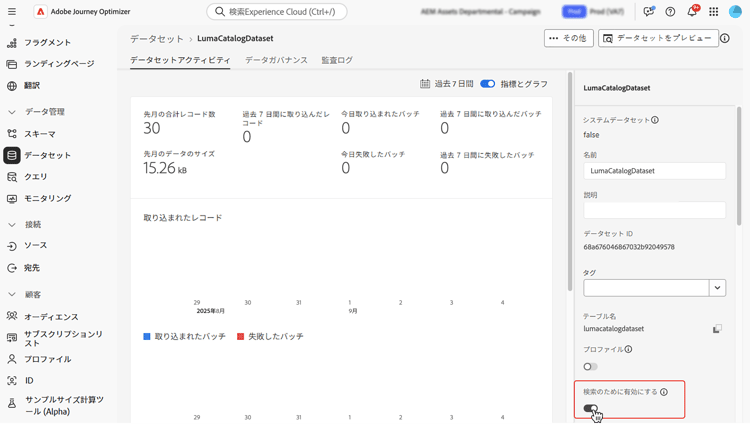This screenshot has width=750, height=424.
Task: Click the main content vertical scrollbar
Action: [570, 181]
